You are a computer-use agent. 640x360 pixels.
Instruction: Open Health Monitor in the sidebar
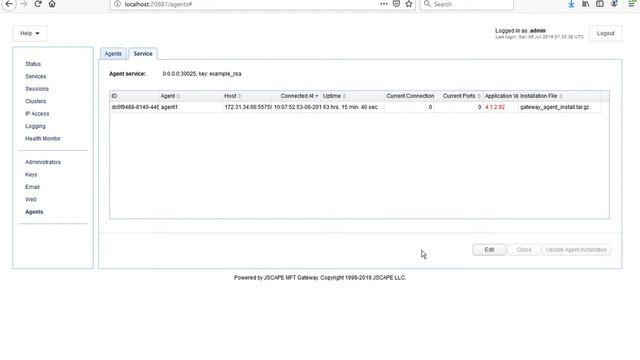[x=43, y=139]
